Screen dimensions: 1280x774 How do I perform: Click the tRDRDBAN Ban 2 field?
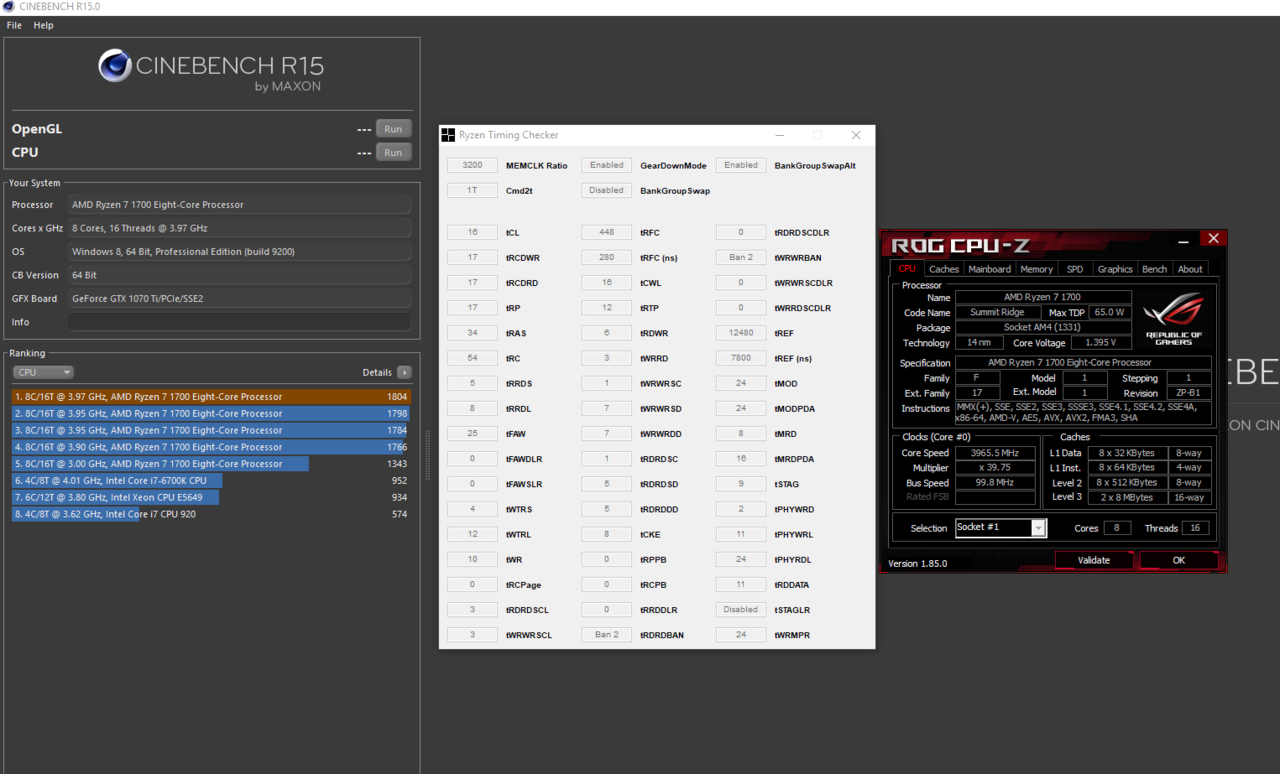tap(606, 634)
